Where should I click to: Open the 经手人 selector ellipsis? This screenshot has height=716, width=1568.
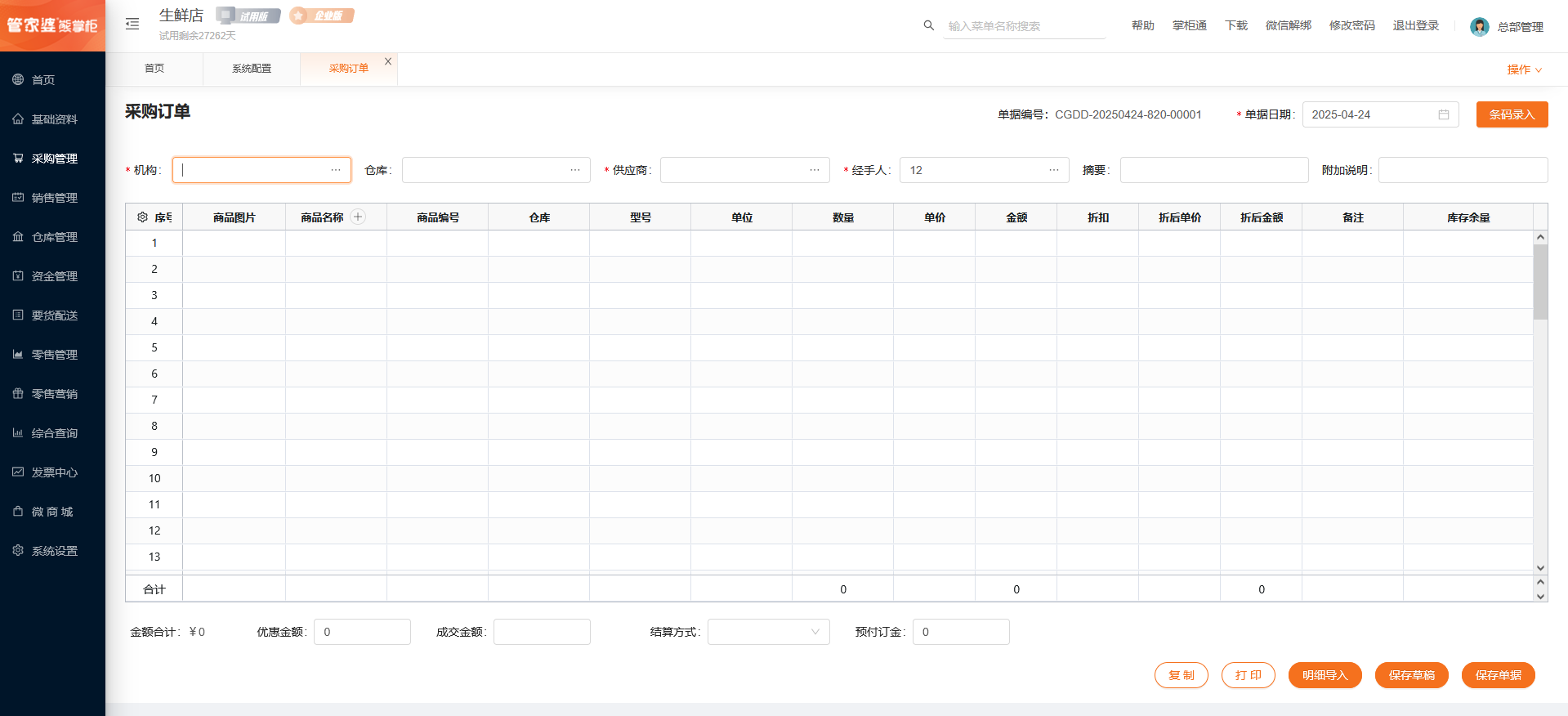[1054, 170]
